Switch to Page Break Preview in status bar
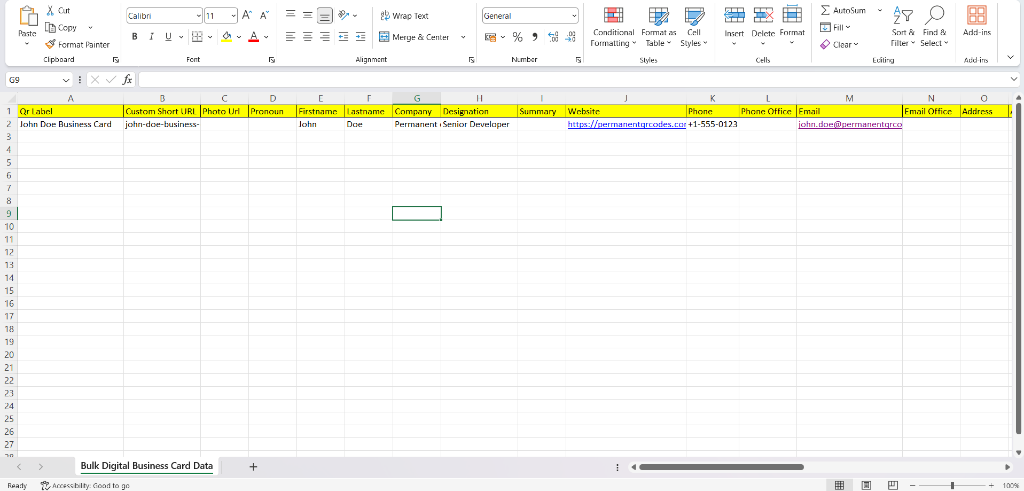Screen dimensions: 1024x491 click(x=893, y=485)
